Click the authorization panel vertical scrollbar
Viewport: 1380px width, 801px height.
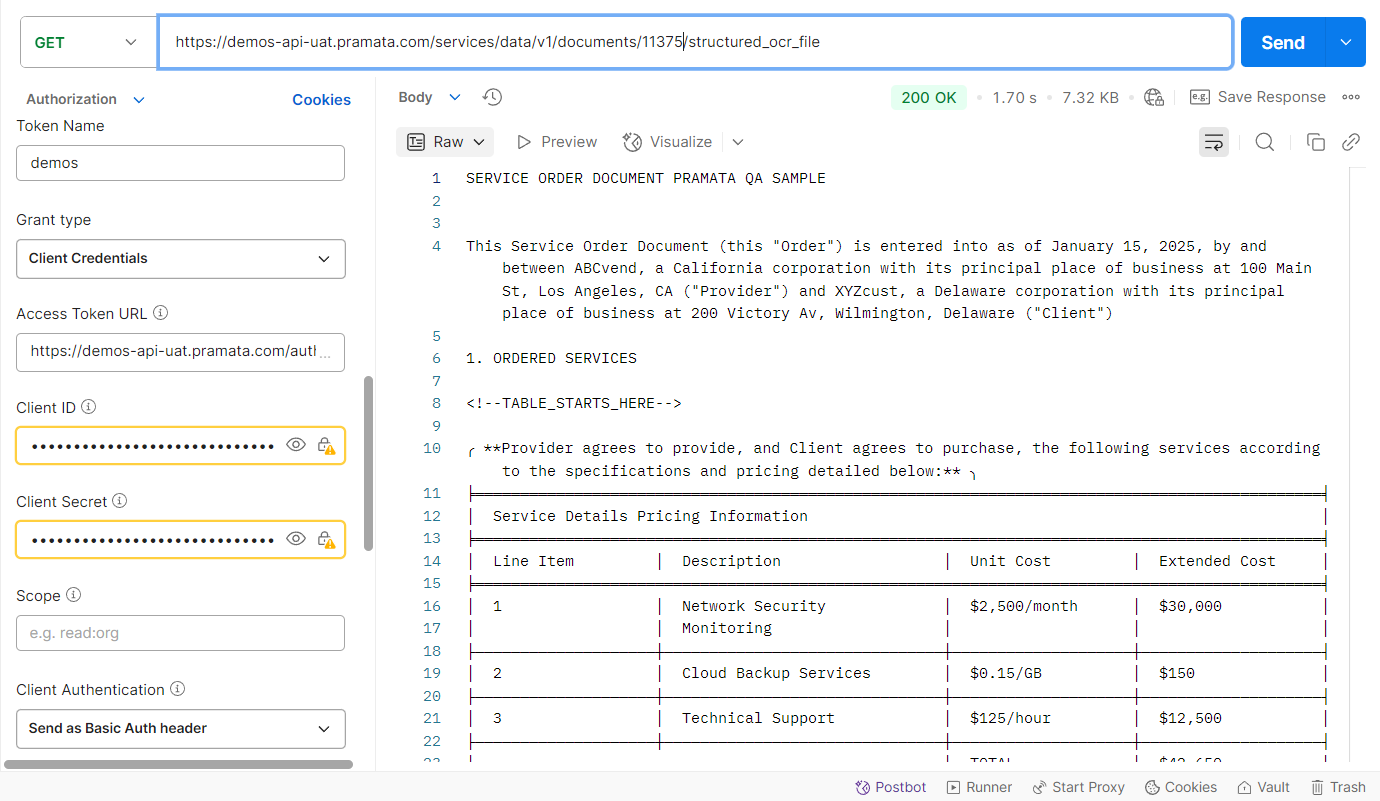coord(368,463)
